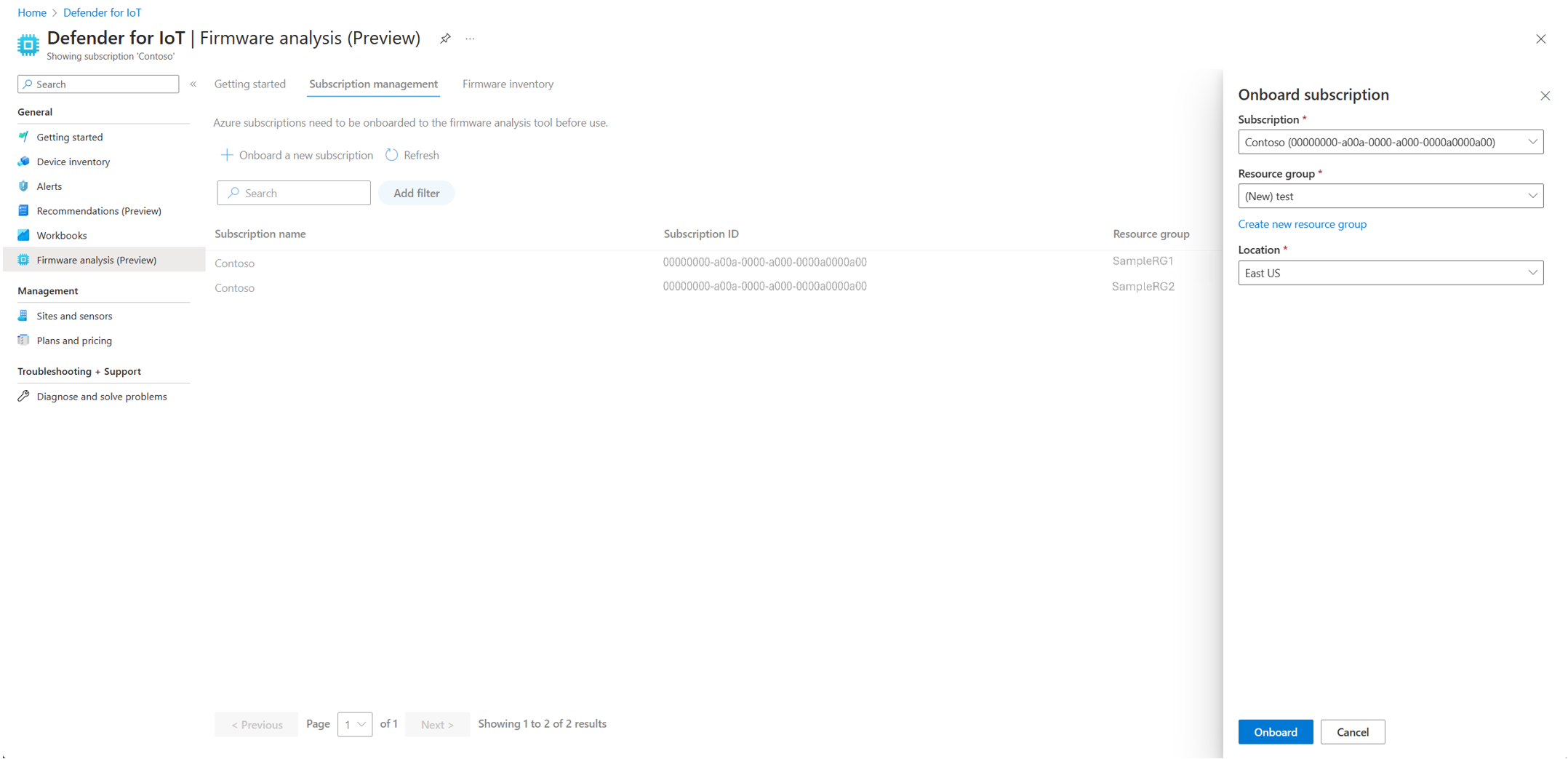Open Workbooks in the sidebar

point(62,235)
